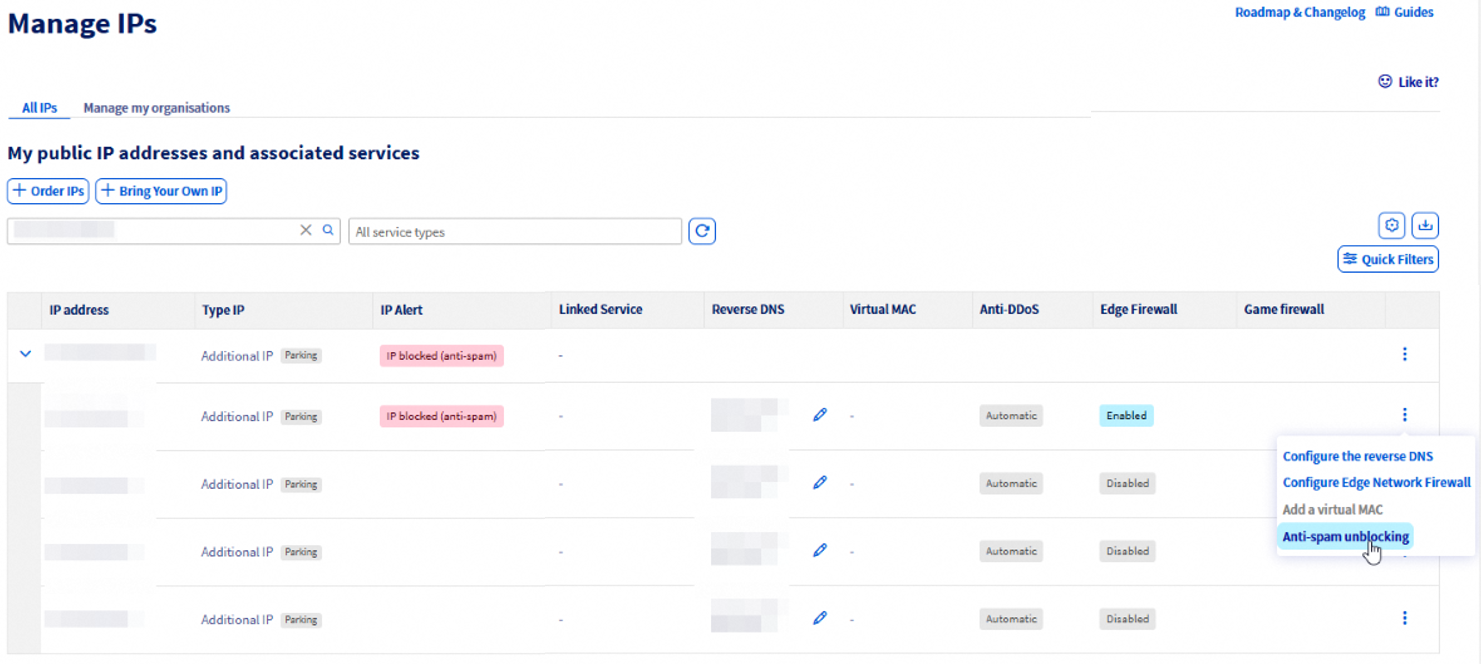
Task: Open the settings gear icon above Quick Filters
Action: (x=1392, y=226)
